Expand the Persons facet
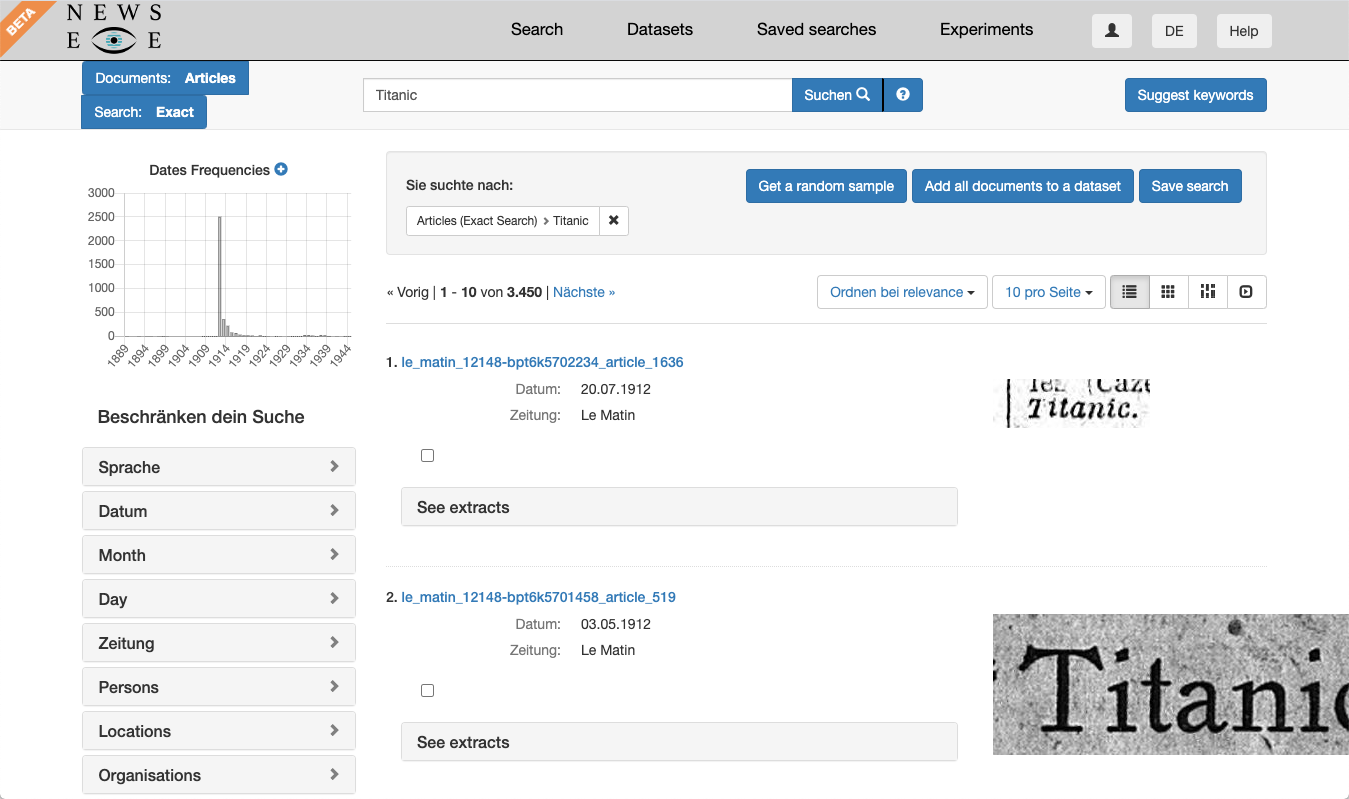This screenshot has width=1349, height=799. click(x=219, y=687)
